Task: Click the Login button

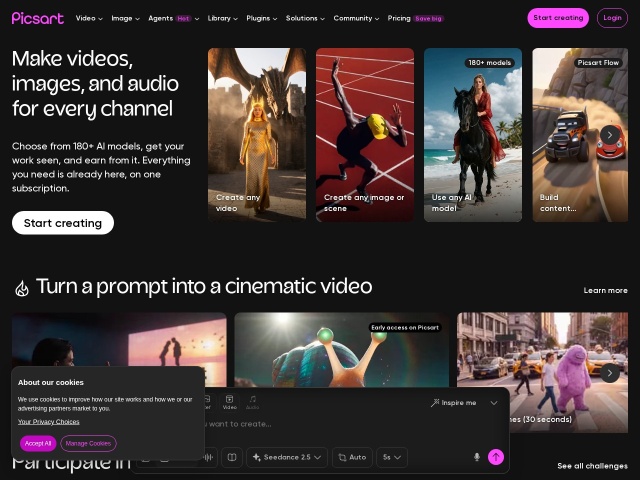Action: 612,18
